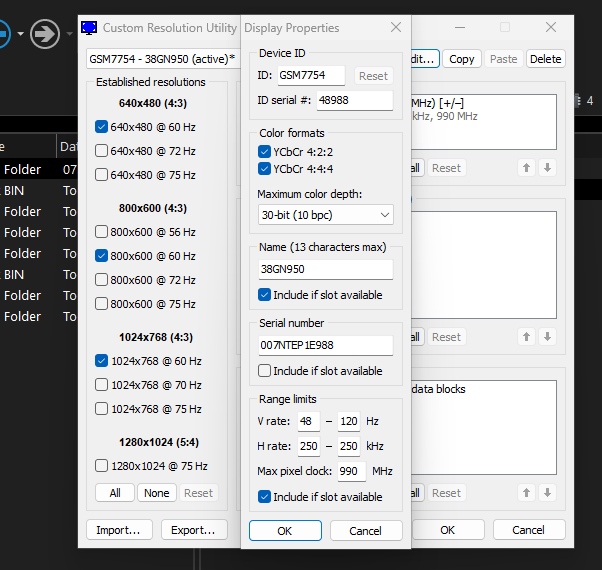Click the move-up arrow in the middle standard resolutions row
Viewport: 602px width, 570px height.
pos(526,337)
